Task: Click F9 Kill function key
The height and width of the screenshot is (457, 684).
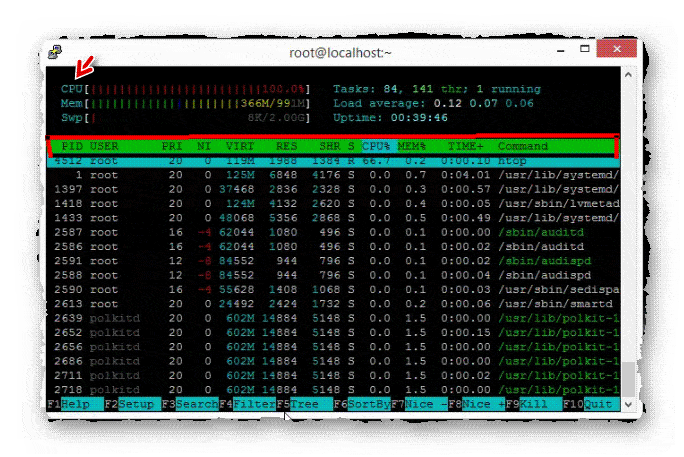Action: pos(534,404)
